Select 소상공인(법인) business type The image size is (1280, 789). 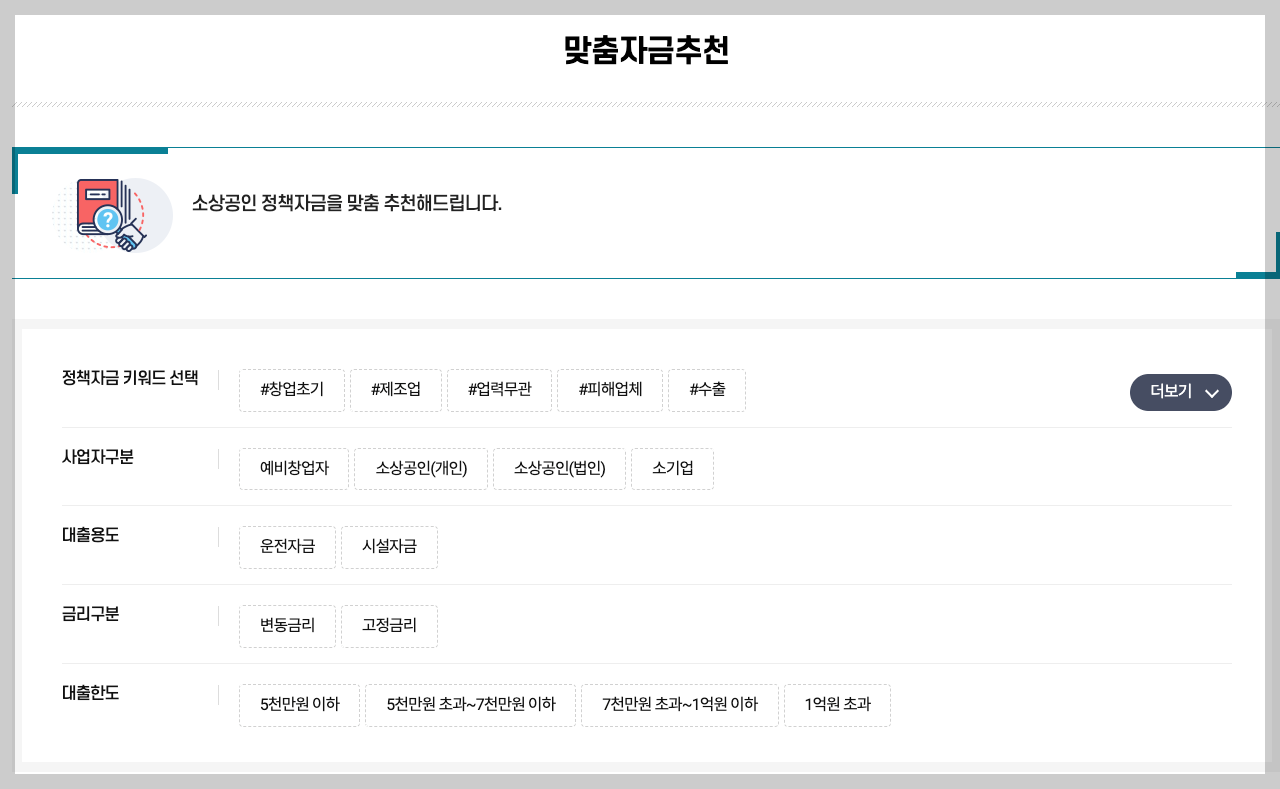point(559,469)
